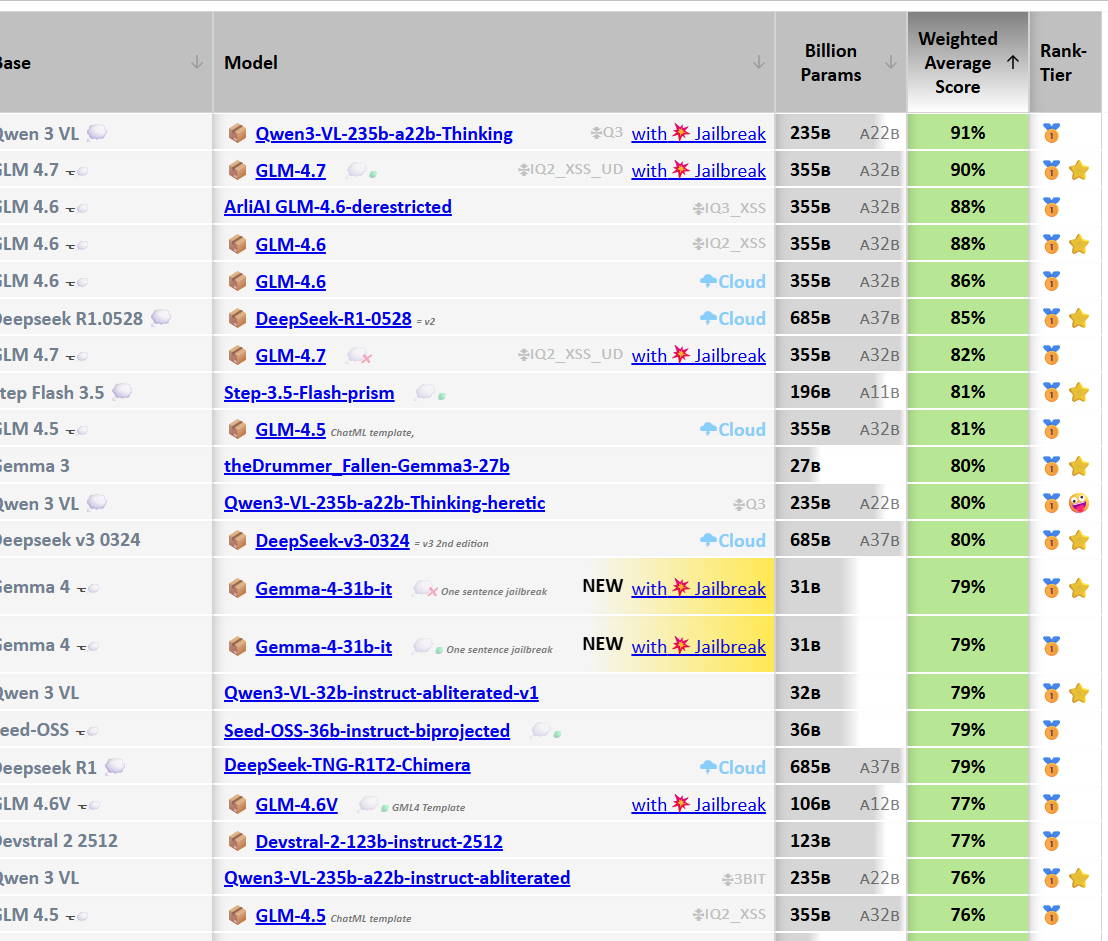Screen dimensions: 1108x941
Task: Click the crazy face emoji in the heretic row
Action: point(1079,503)
